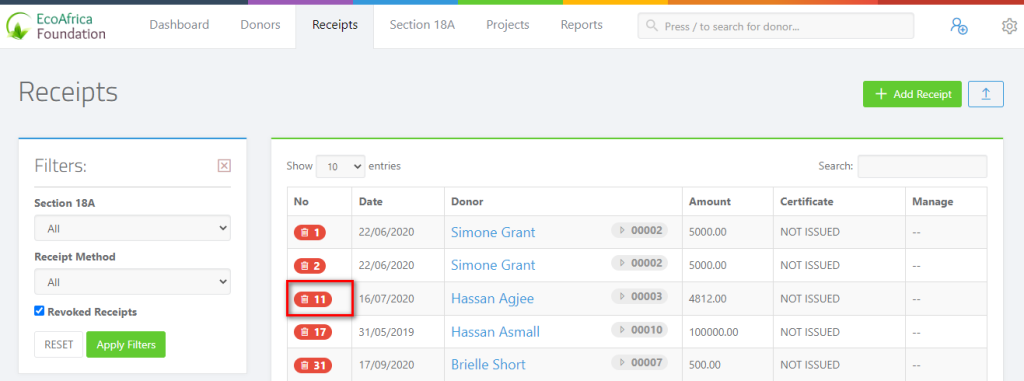Click NOT ISSUED in Brielle Short row
Image resolution: width=1024 pixels, height=381 pixels.
810,365
